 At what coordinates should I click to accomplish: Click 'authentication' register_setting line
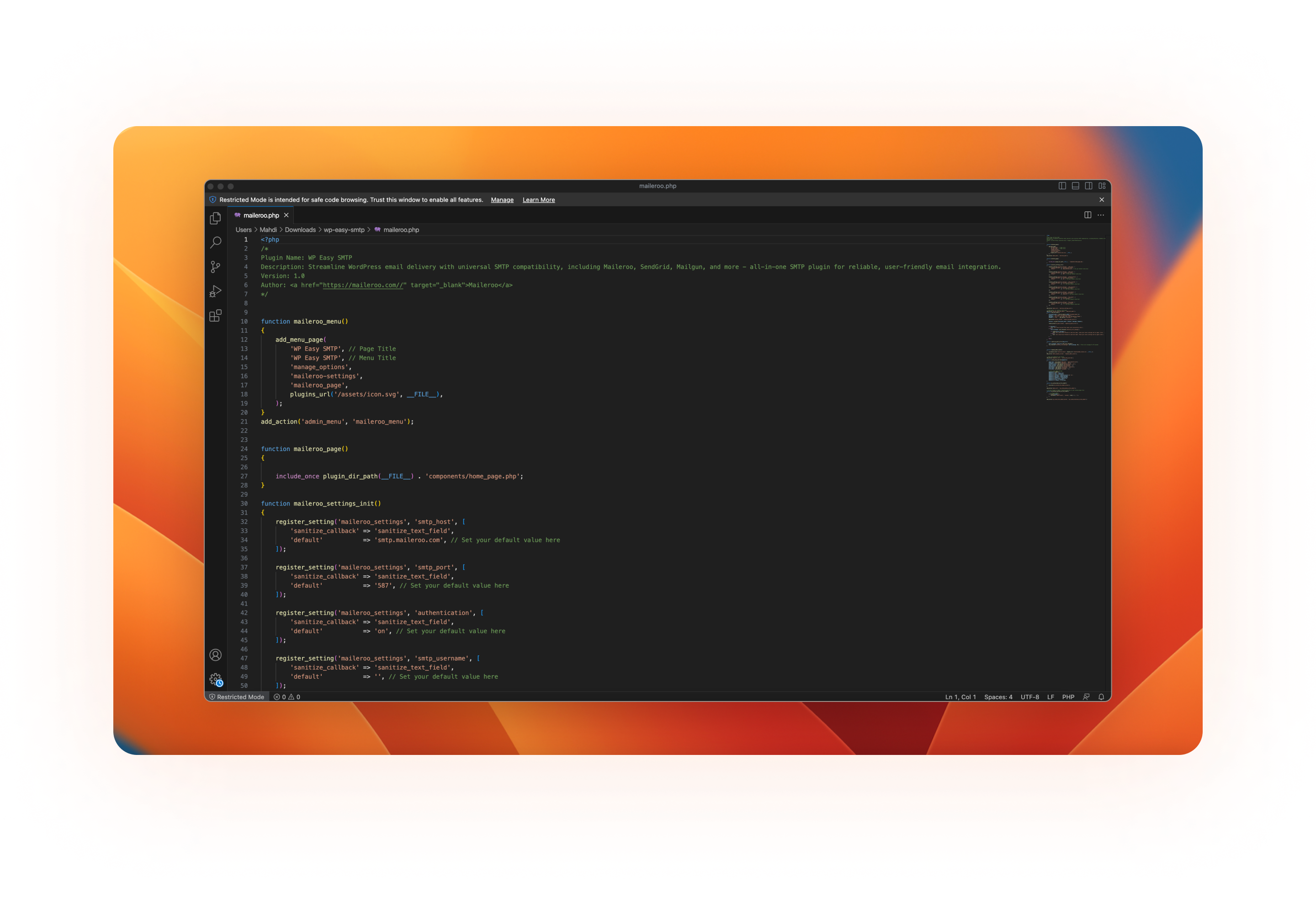pyautogui.click(x=379, y=613)
